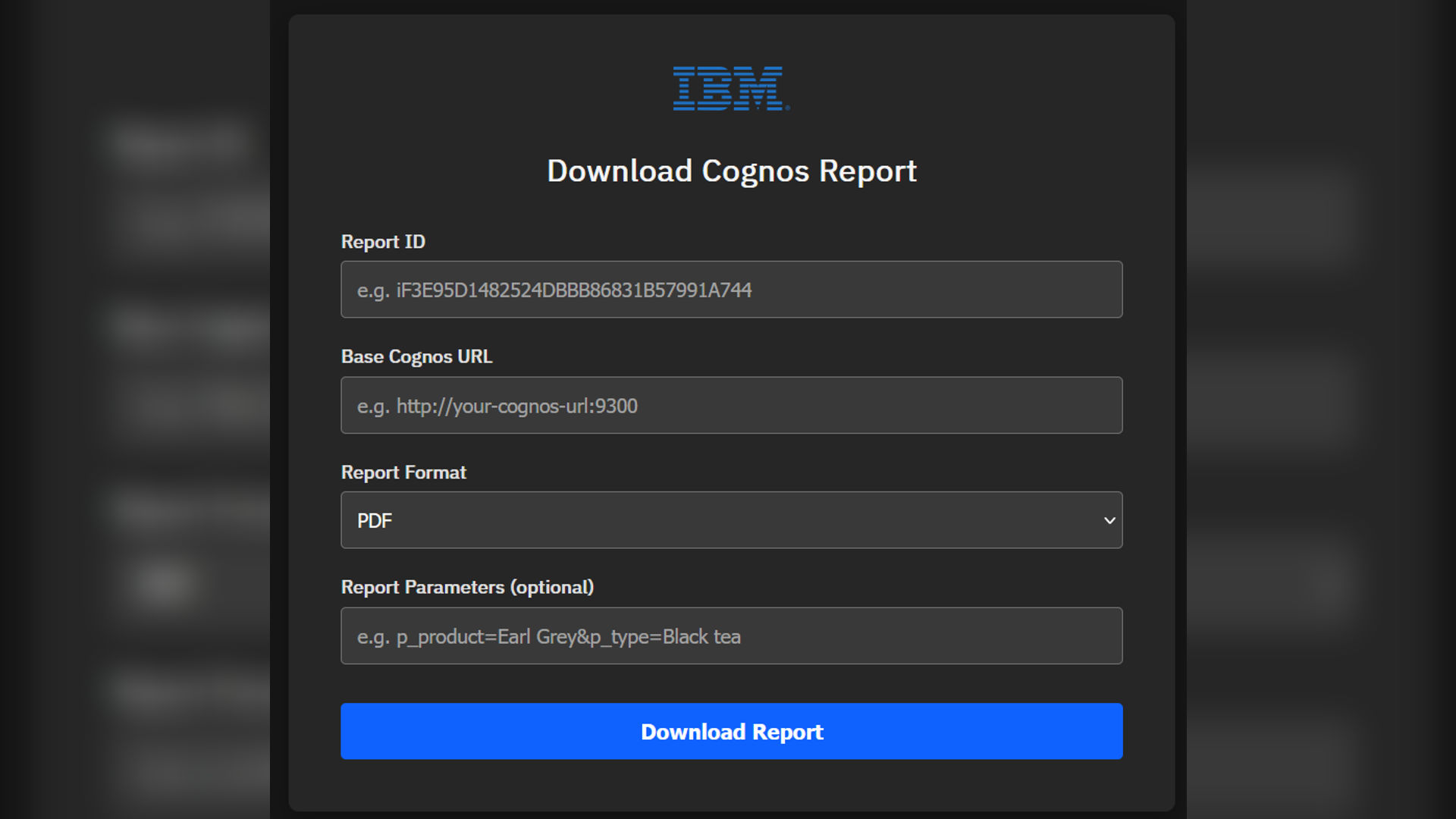Screen dimensions: 1456x819
Task: Click the http://your-cognos-url:9300 placeholder text
Action: click(516, 406)
